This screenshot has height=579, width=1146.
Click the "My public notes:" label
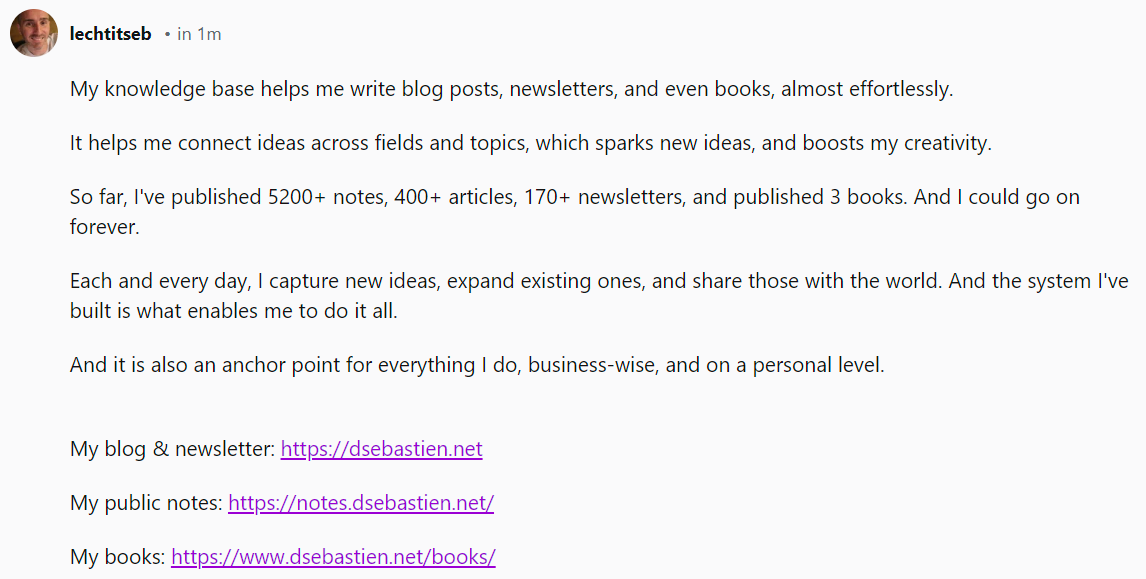[146, 503]
